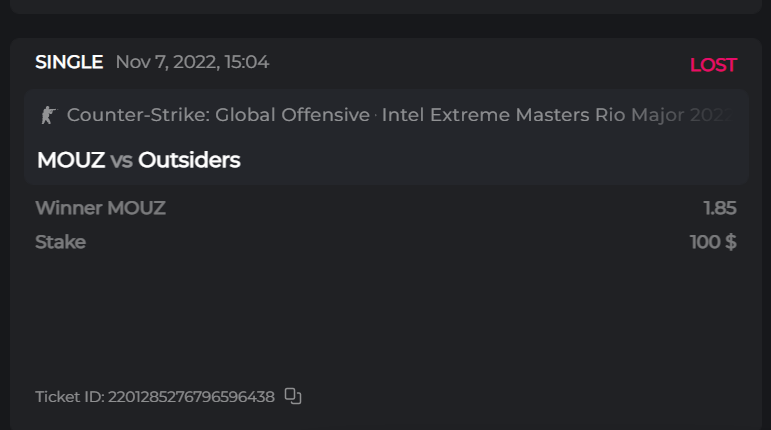The height and width of the screenshot is (430, 771).
Task: Click the 'vs' text between teams
Action: (121, 160)
